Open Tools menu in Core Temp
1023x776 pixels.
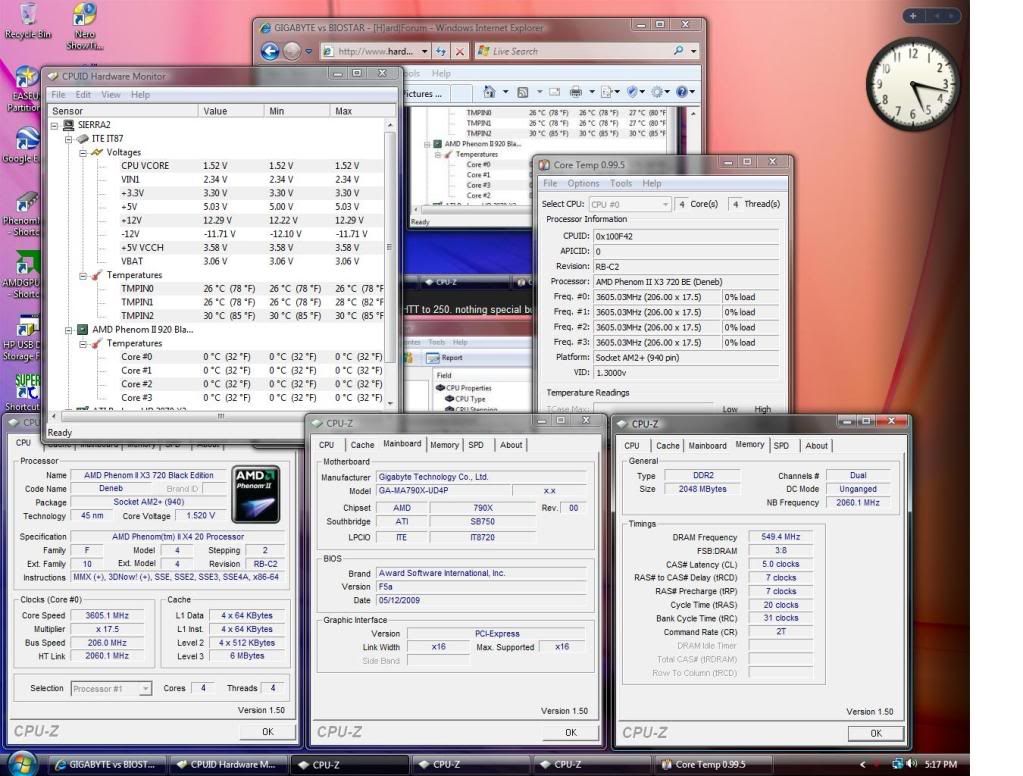pyautogui.click(x=620, y=183)
